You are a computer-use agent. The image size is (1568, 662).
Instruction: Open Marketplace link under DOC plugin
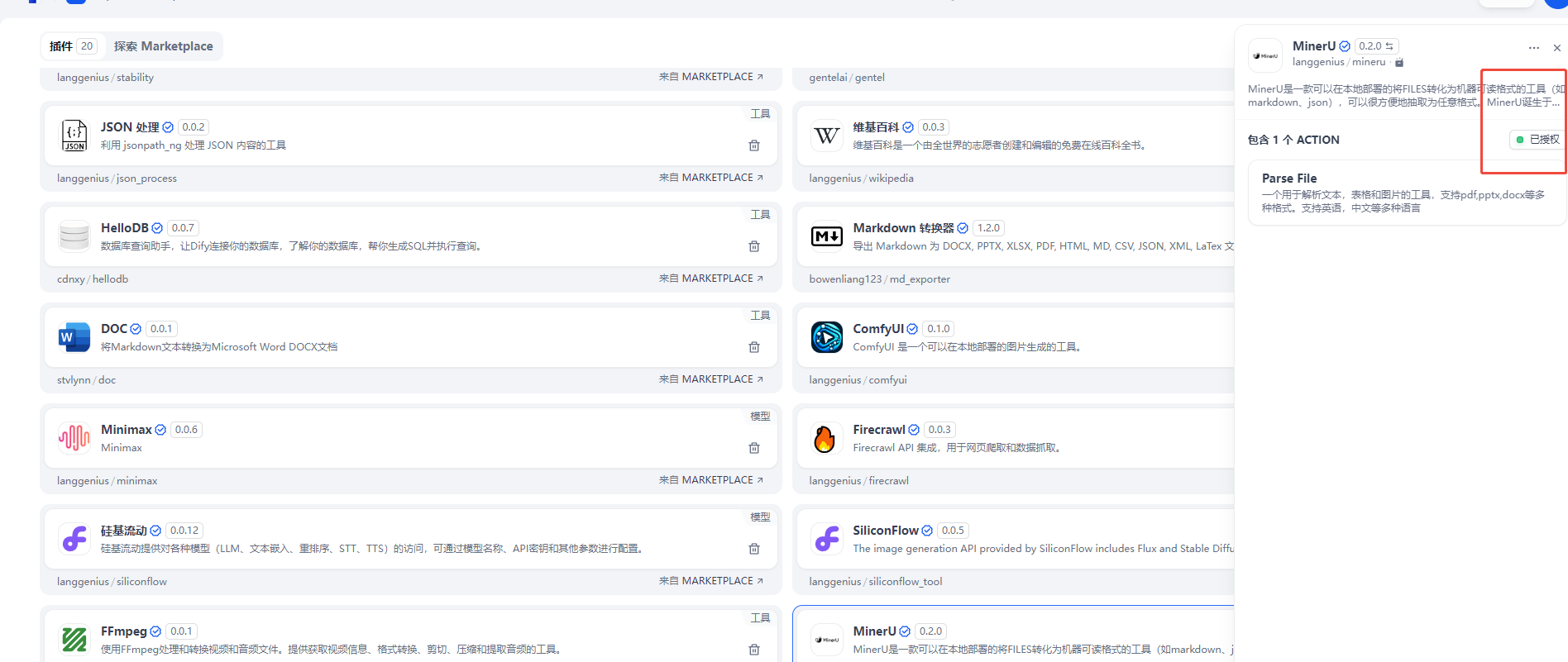(711, 379)
